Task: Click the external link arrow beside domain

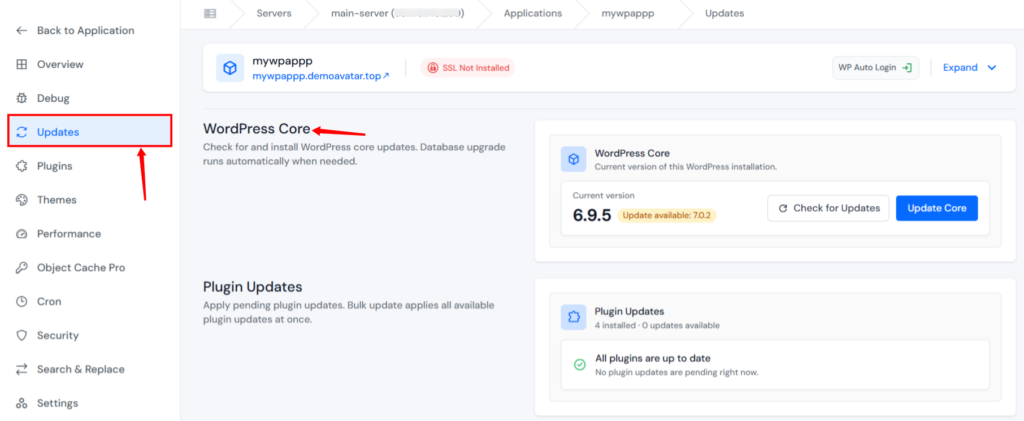Action: click(386, 76)
